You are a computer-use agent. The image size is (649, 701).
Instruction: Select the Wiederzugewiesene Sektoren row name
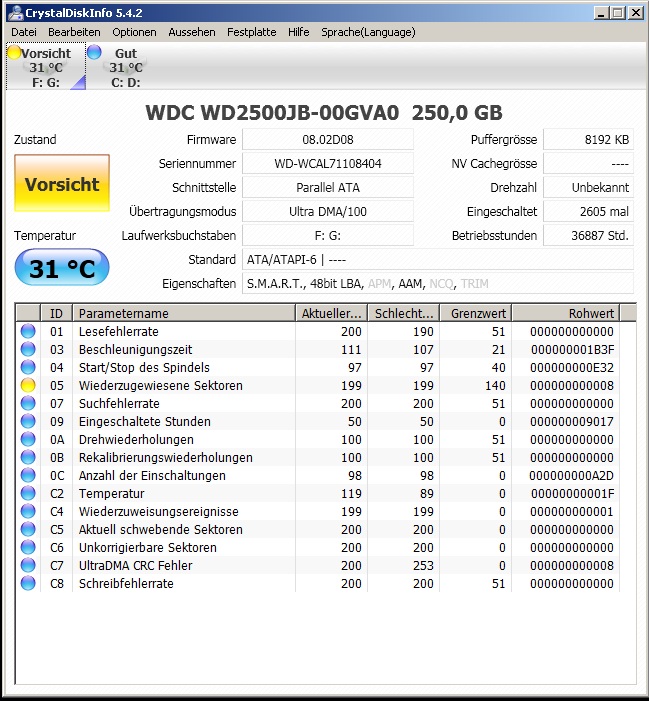tap(160, 385)
